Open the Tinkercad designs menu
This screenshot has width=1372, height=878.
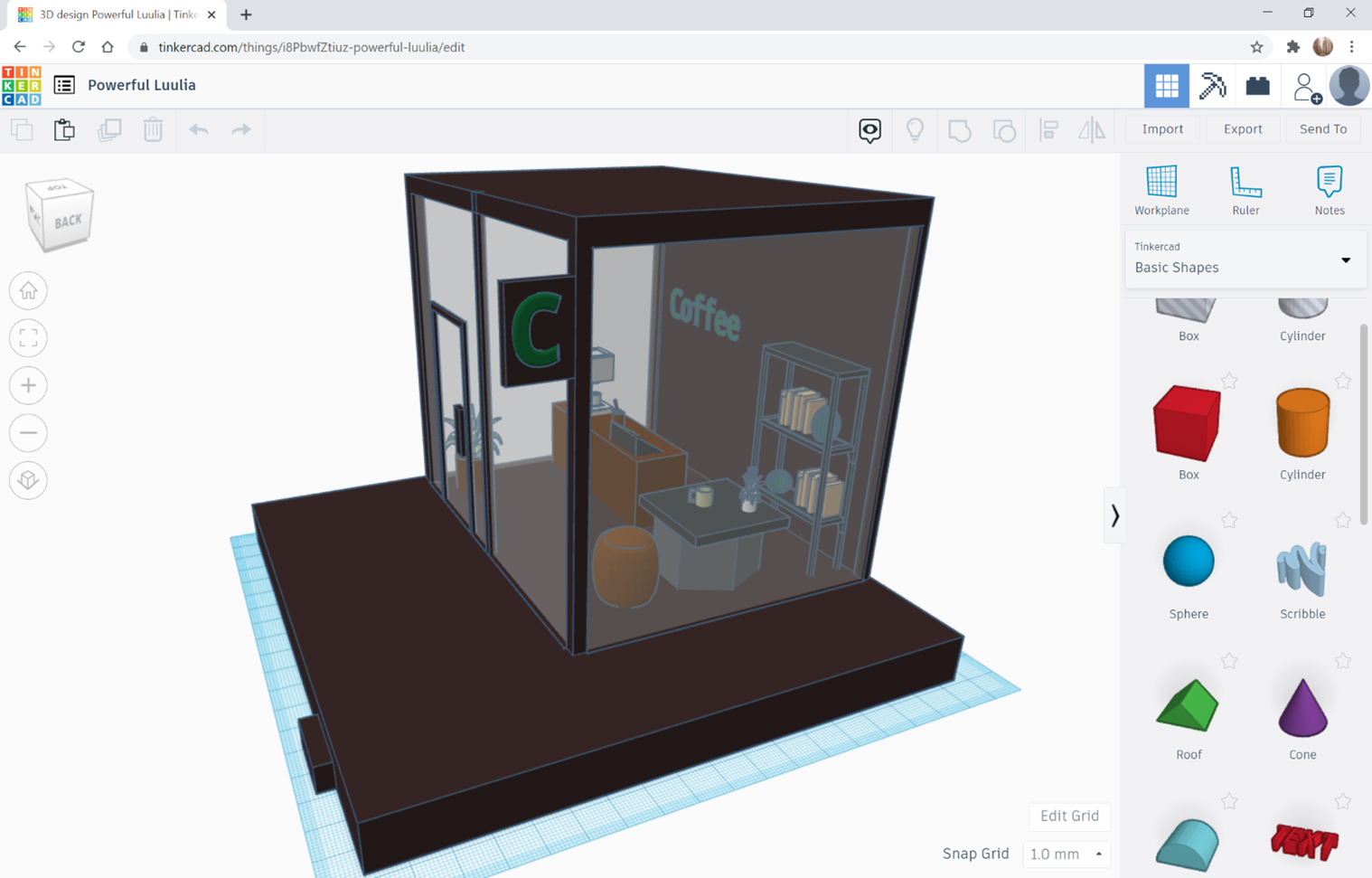tap(63, 84)
